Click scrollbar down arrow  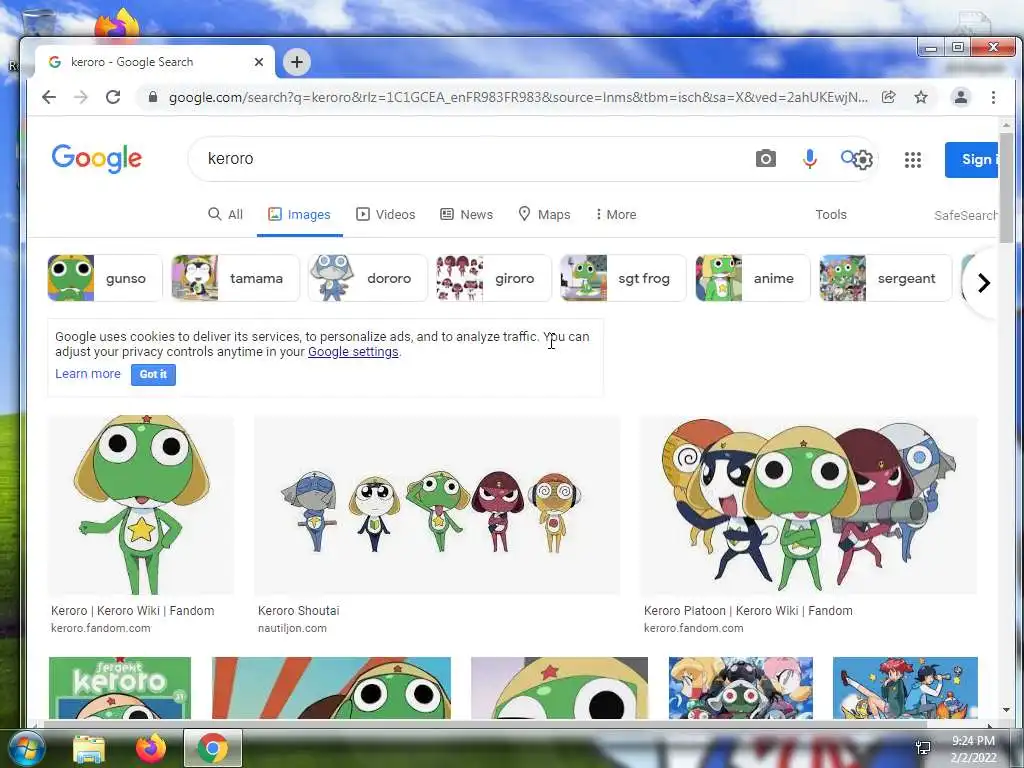[1006, 710]
